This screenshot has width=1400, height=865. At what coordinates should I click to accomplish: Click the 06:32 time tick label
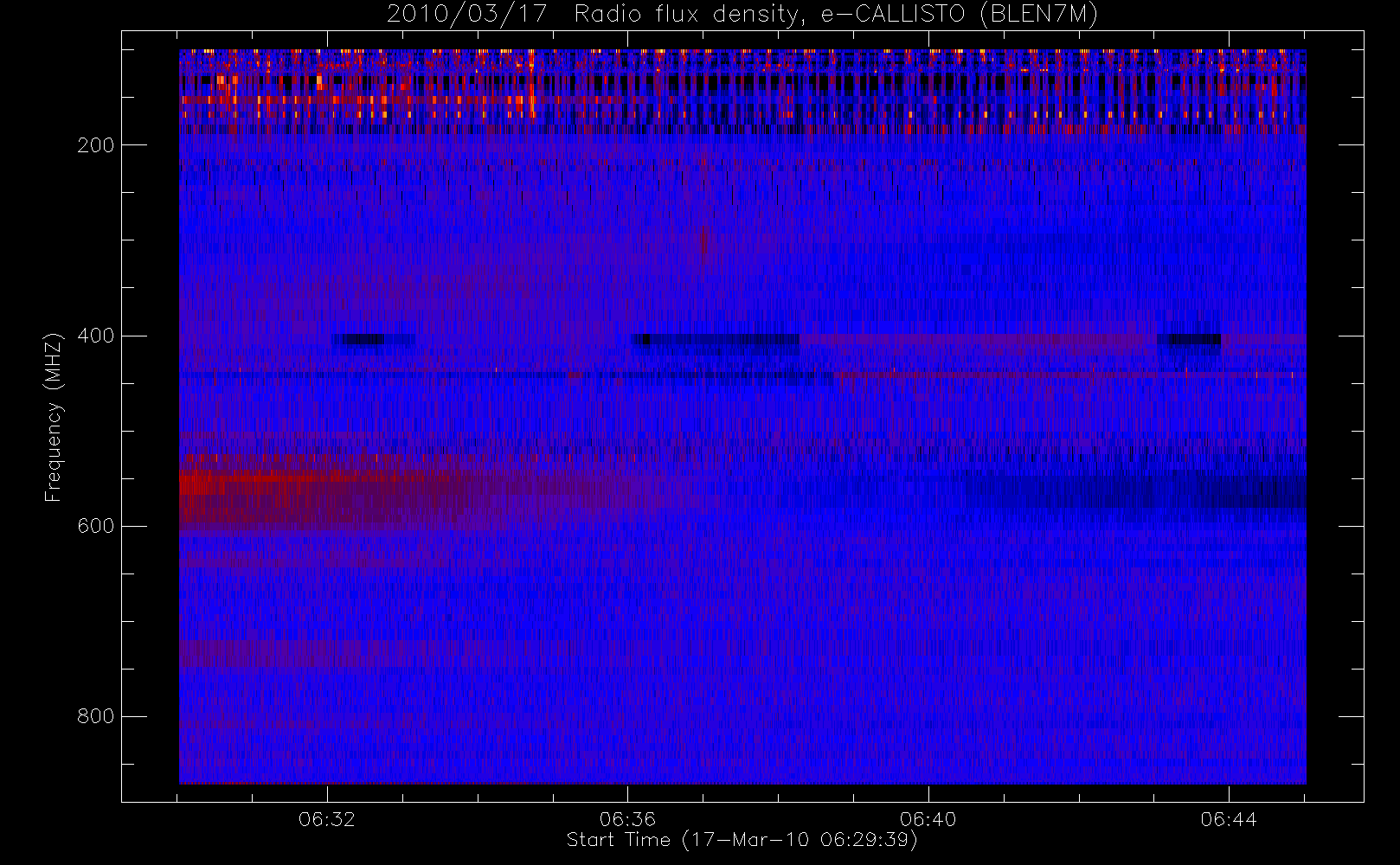click(x=327, y=819)
